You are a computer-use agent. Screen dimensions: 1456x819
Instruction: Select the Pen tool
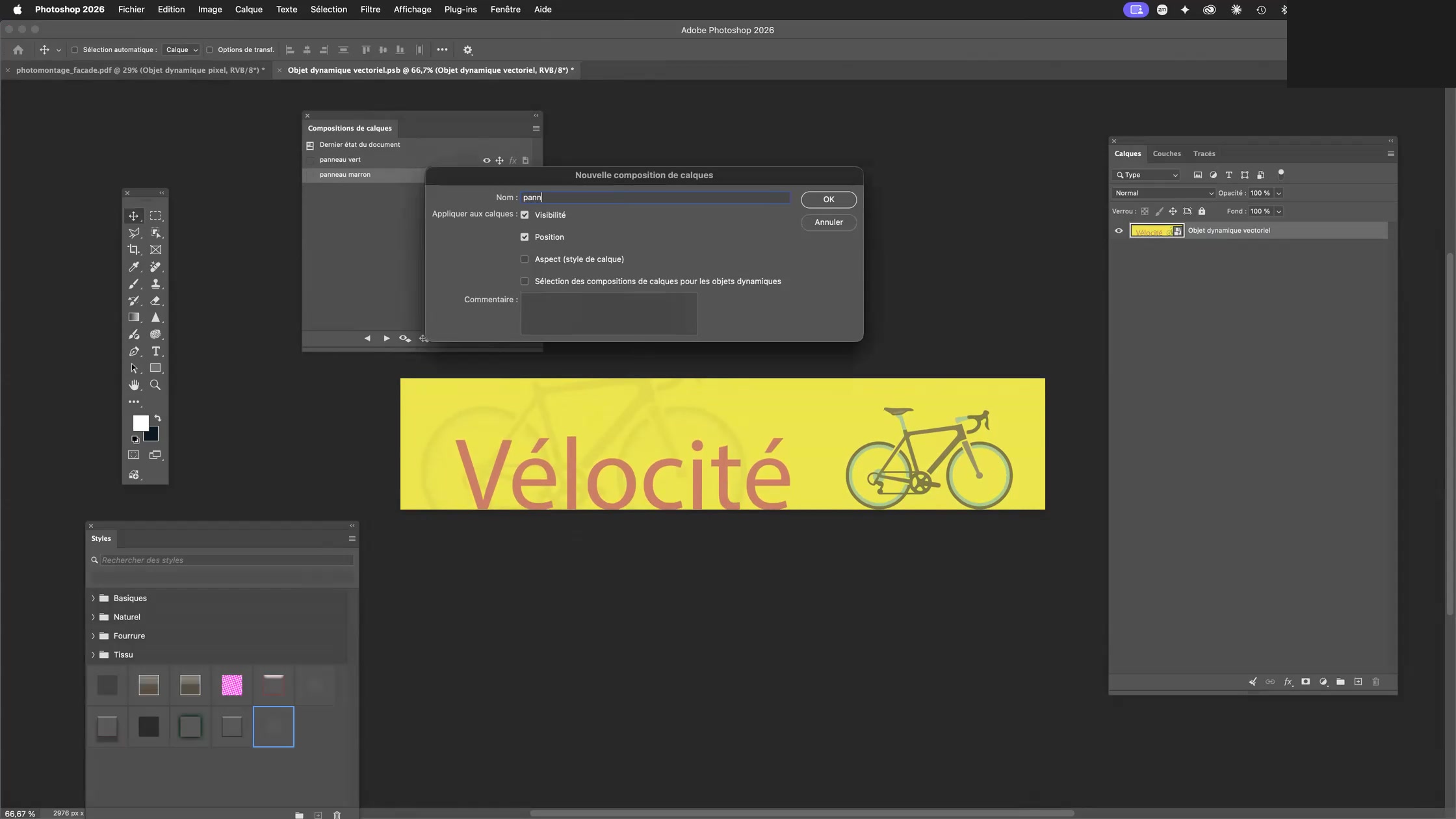[x=133, y=351]
